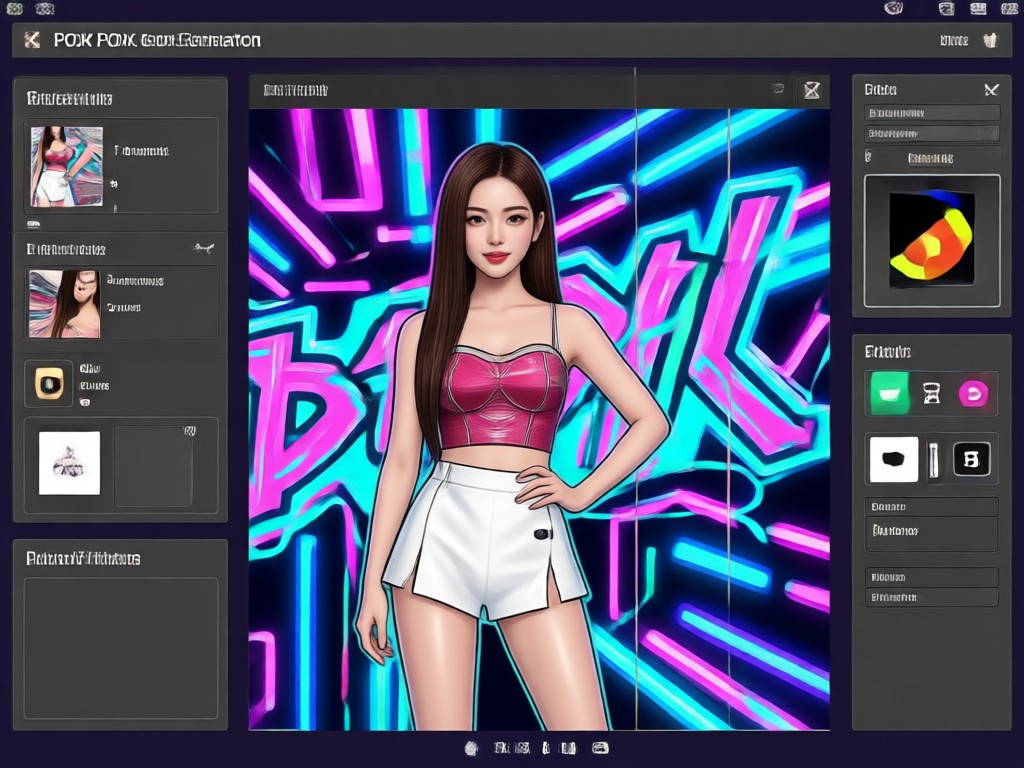Image resolution: width=1024 pixels, height=768 pixels.
Task: Click the second field with the lighter right end
Action: click(932, 133)
